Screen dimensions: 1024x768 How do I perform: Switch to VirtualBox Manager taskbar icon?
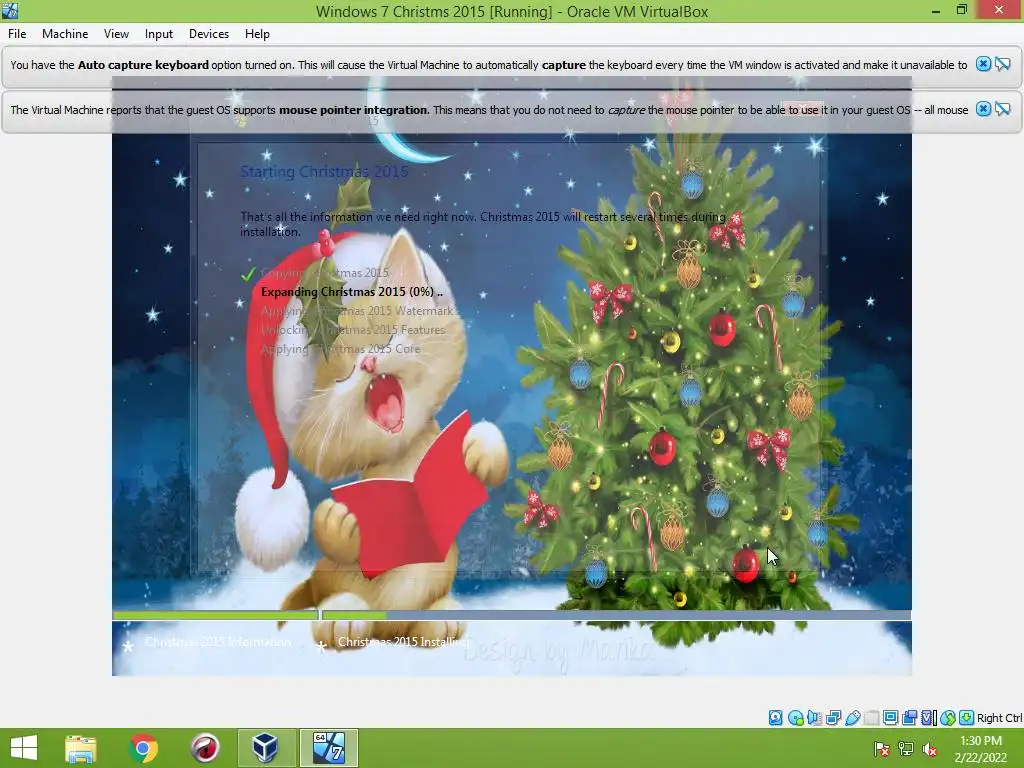click(266, 748)
